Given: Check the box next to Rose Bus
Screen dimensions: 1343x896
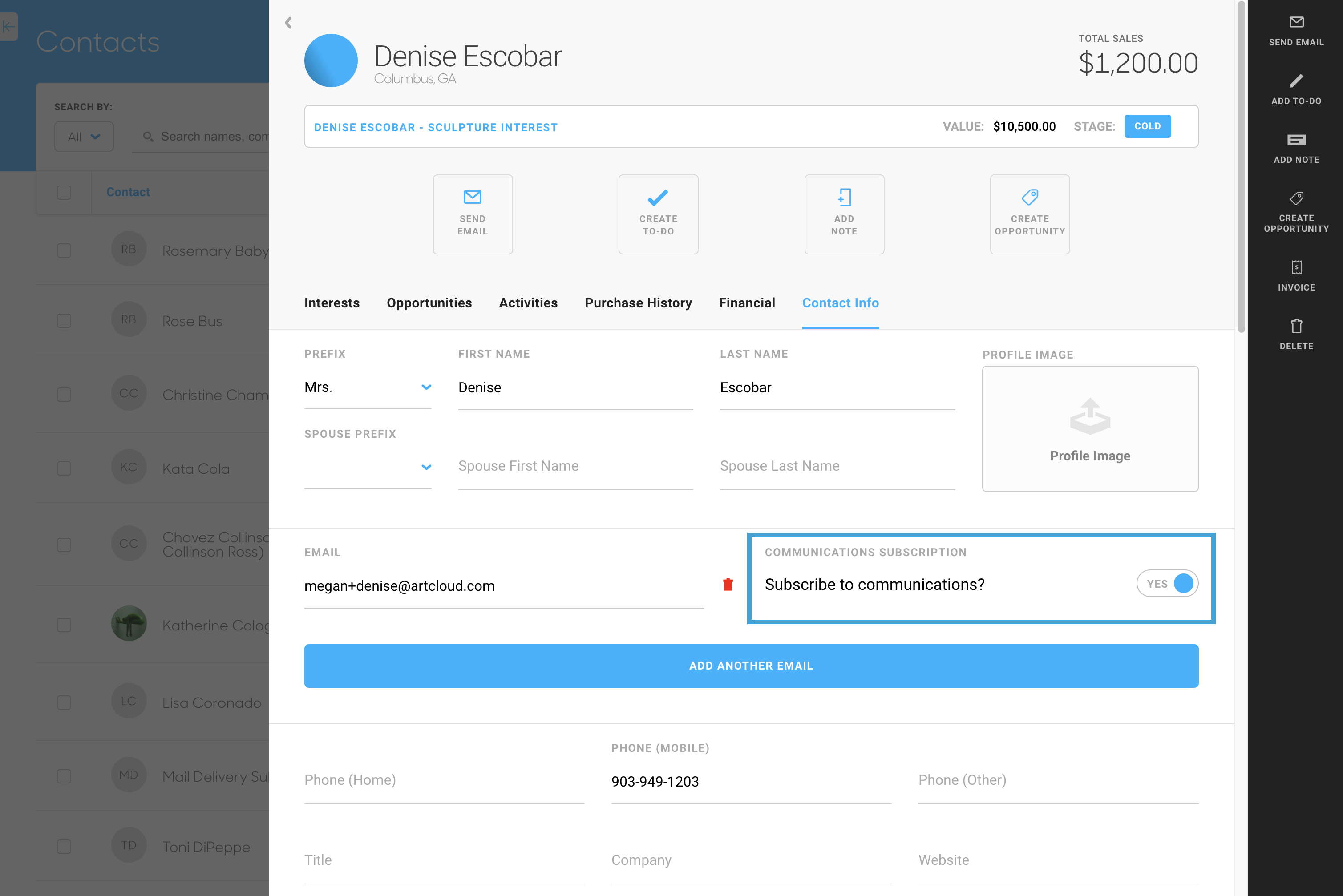Looking at the screenshot, I should click(x=64, y=321).
